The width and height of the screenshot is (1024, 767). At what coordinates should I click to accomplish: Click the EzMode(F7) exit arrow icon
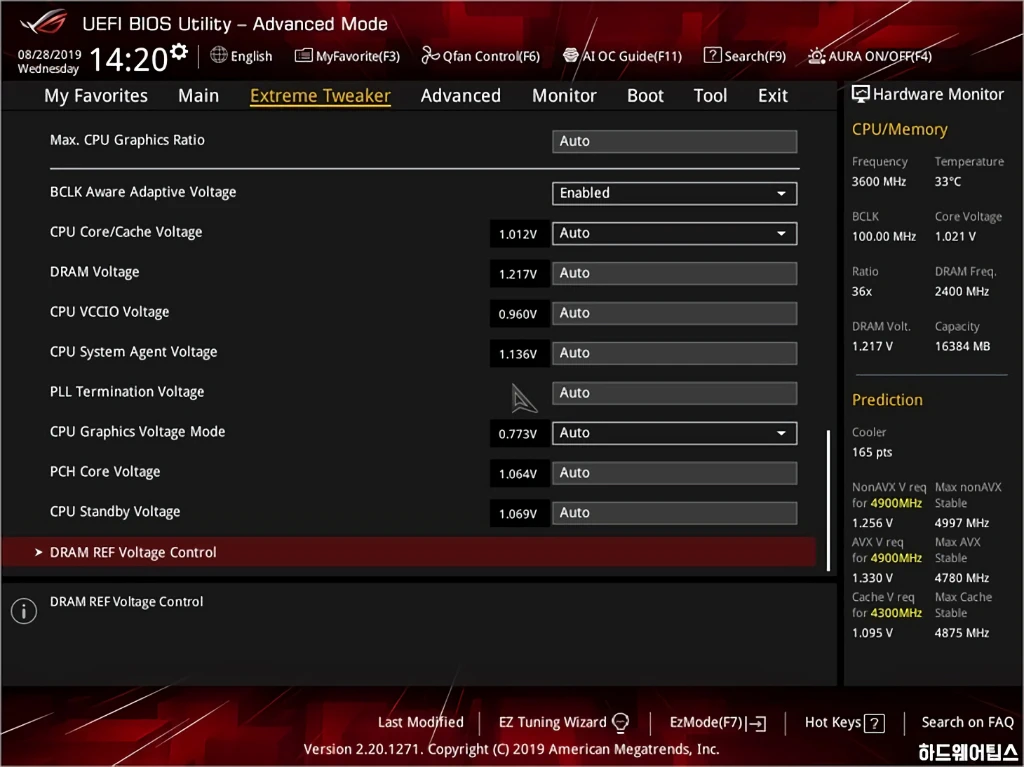coord(757,723)
